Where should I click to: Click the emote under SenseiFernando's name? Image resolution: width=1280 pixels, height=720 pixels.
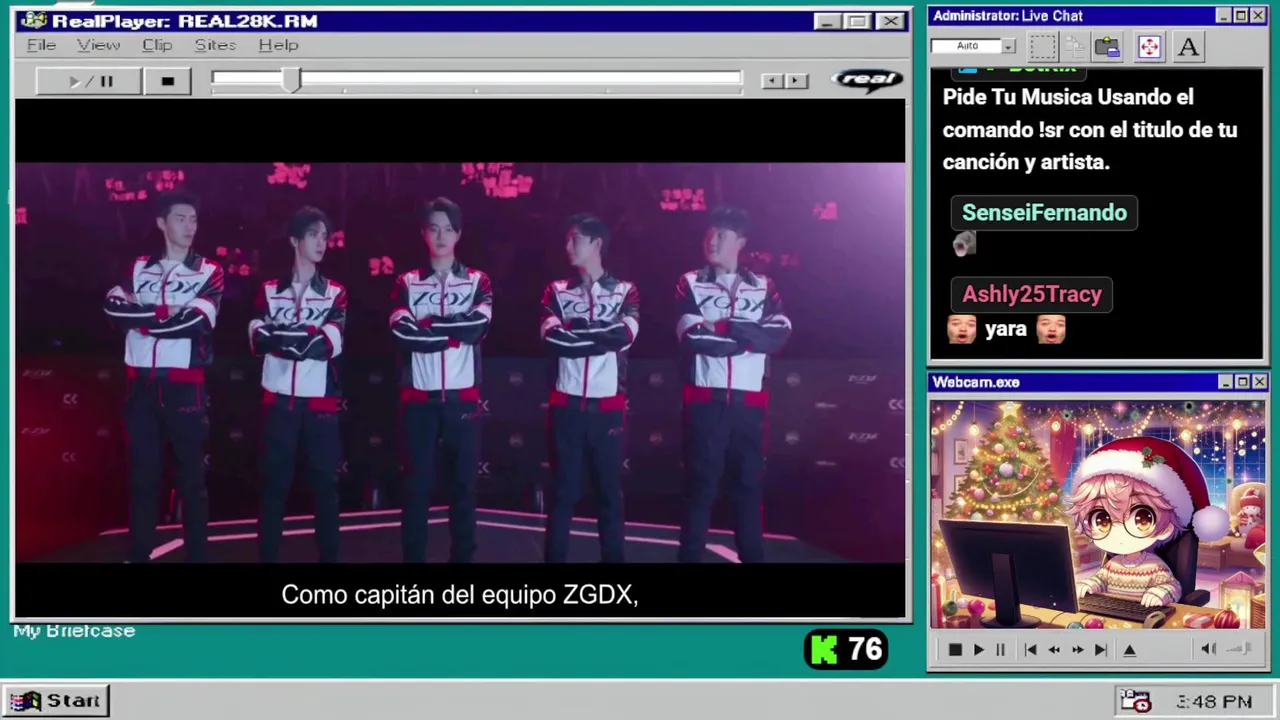pos(963,245)
